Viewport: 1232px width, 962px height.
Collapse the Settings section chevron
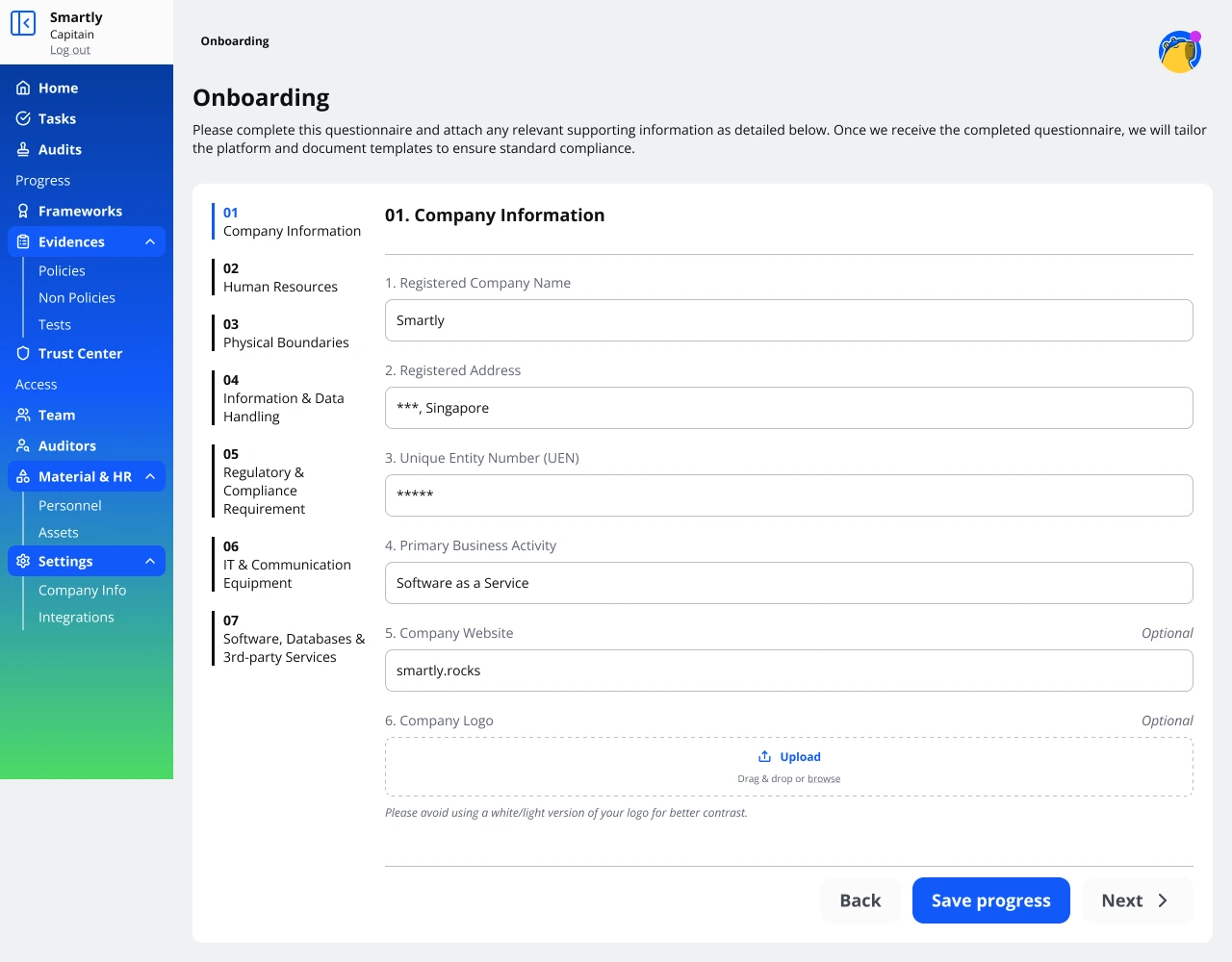[150, 562]
